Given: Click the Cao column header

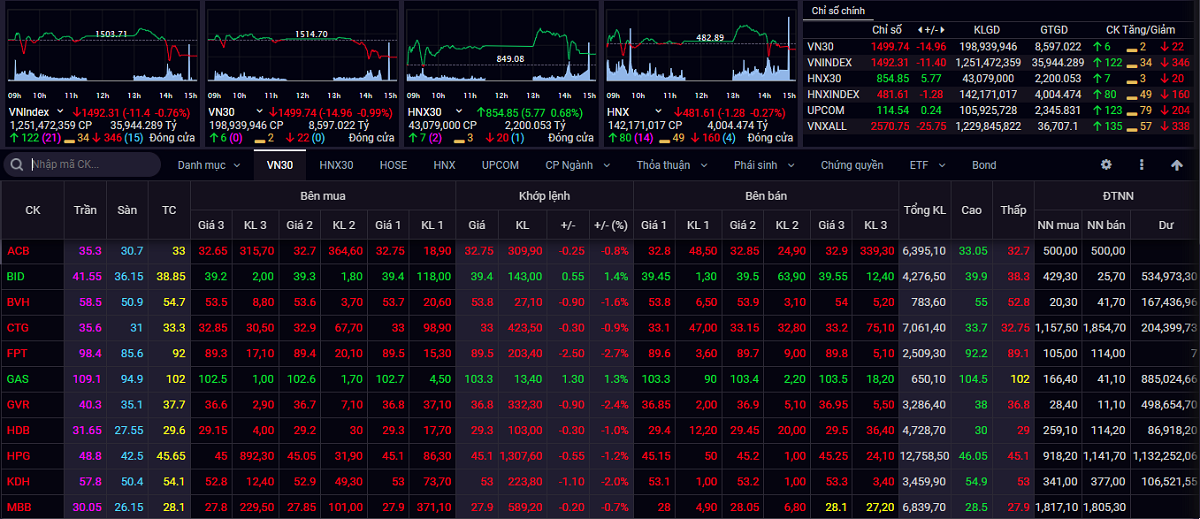Looking at the screenshot, I should pyautogui.click(x=970, y=211).
